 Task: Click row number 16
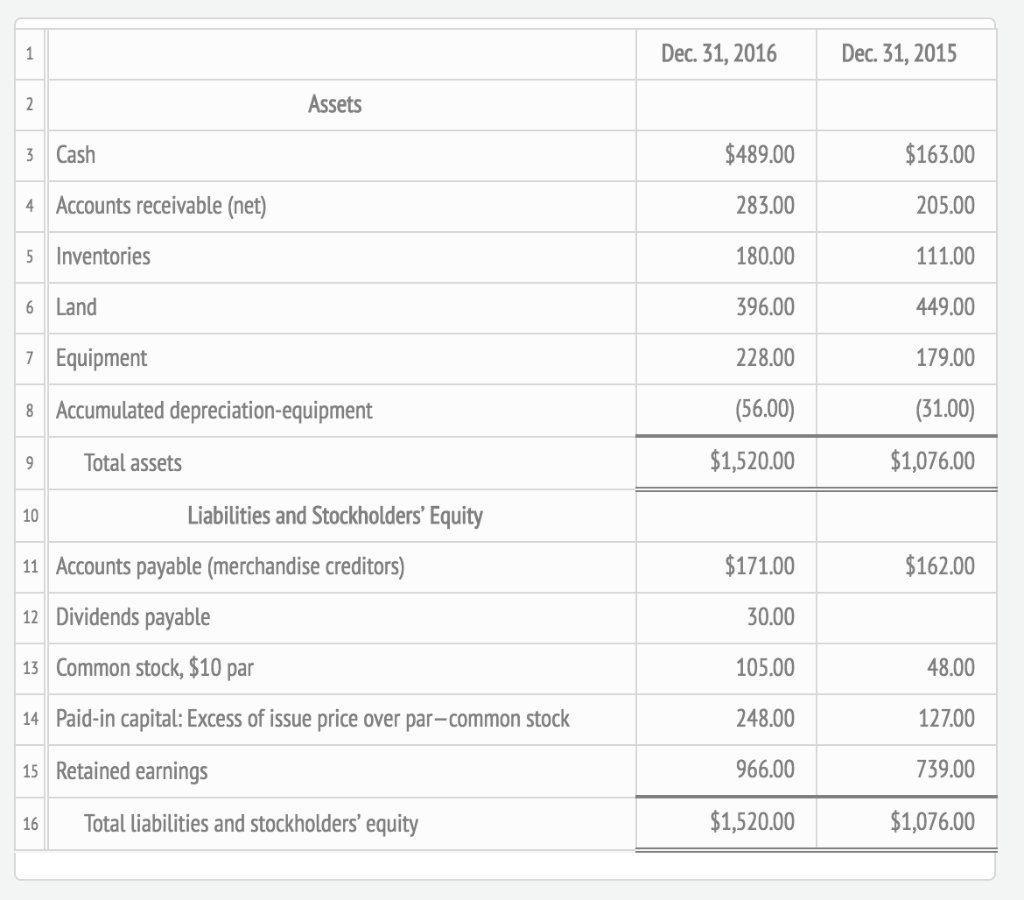tap(29, 824)
